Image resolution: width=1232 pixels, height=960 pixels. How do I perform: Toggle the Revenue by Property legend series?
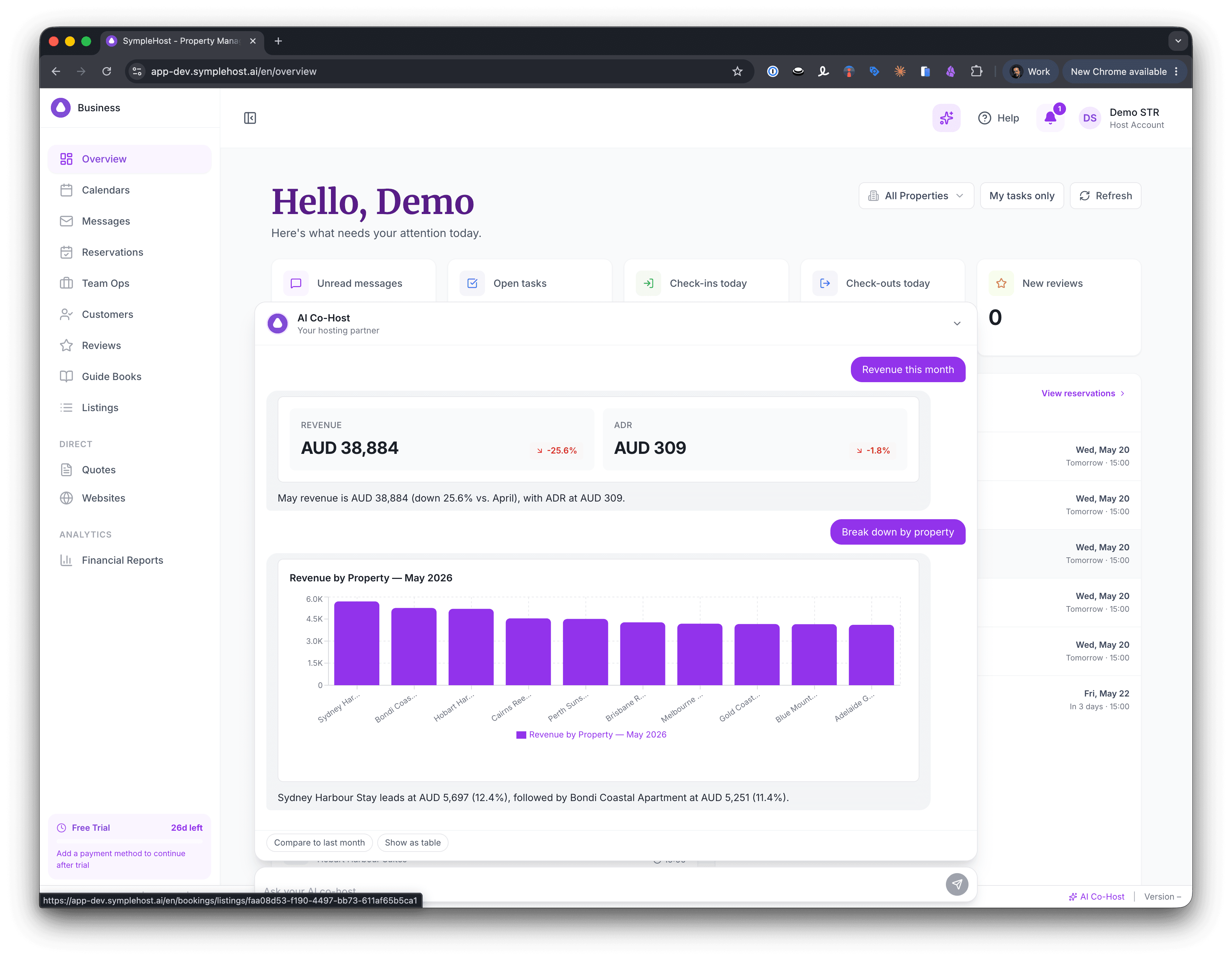[591, 734]
